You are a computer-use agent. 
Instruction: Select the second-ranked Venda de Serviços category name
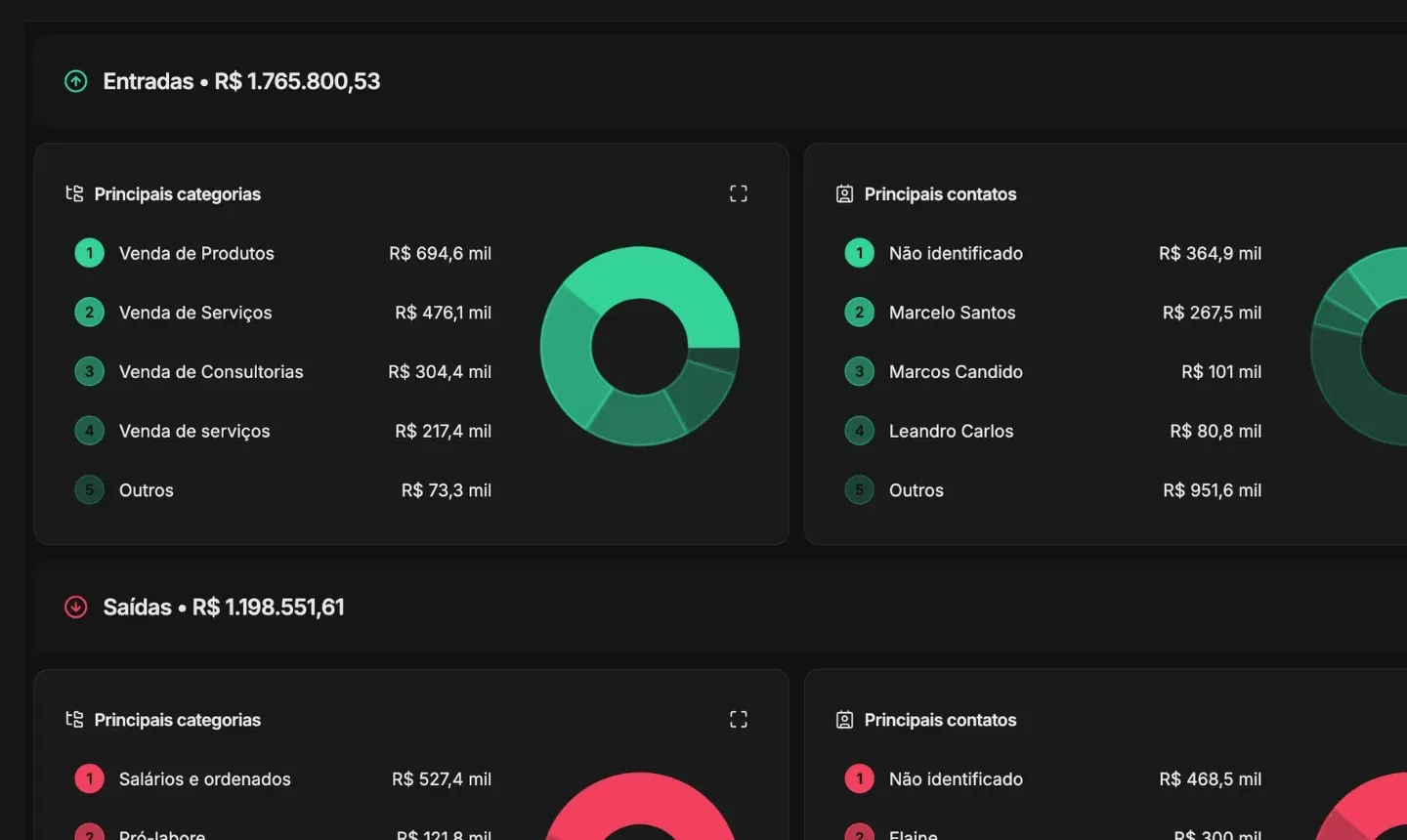[195, 313]
